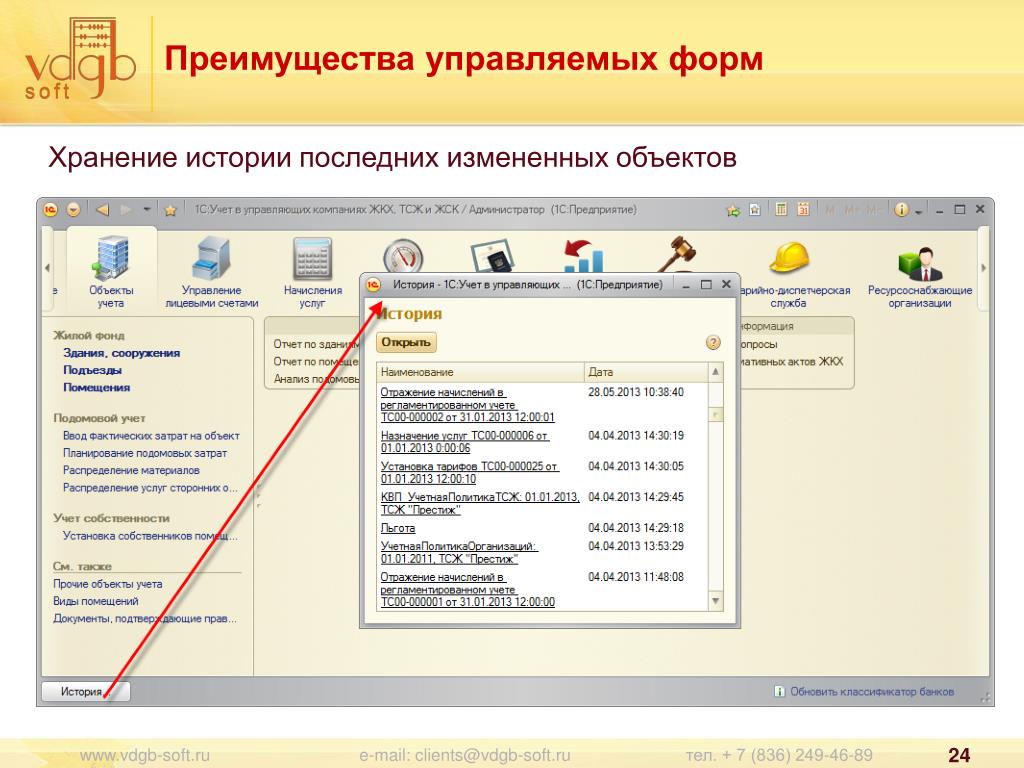The height and width of the screenshot is (768, 1024).
Task: Open Подъезды in navigation panel
Action: (92, 370)
